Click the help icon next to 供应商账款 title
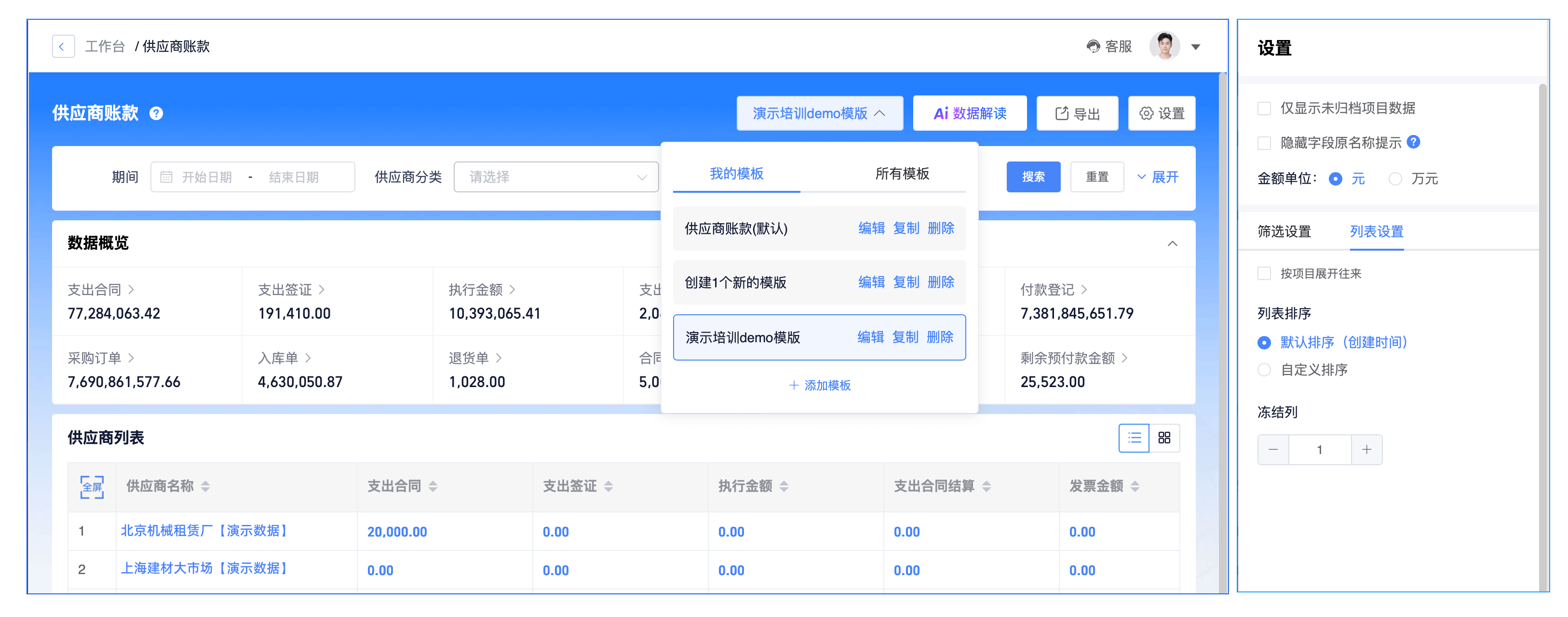1568x617 pixels. coord(156,113)
